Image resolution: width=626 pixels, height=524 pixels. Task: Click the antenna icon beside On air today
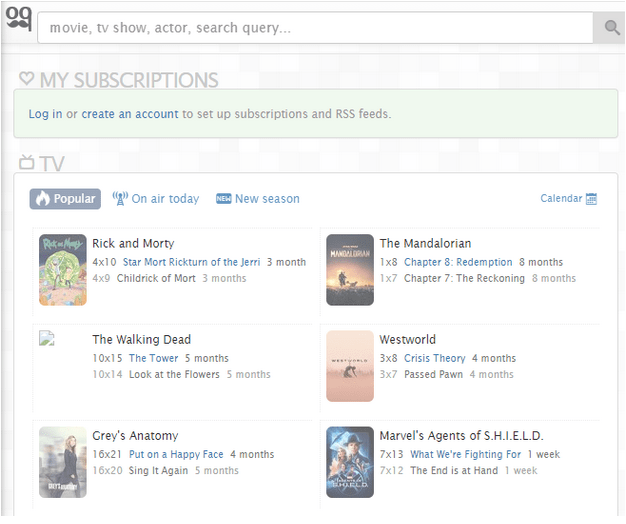click(120, 198)
